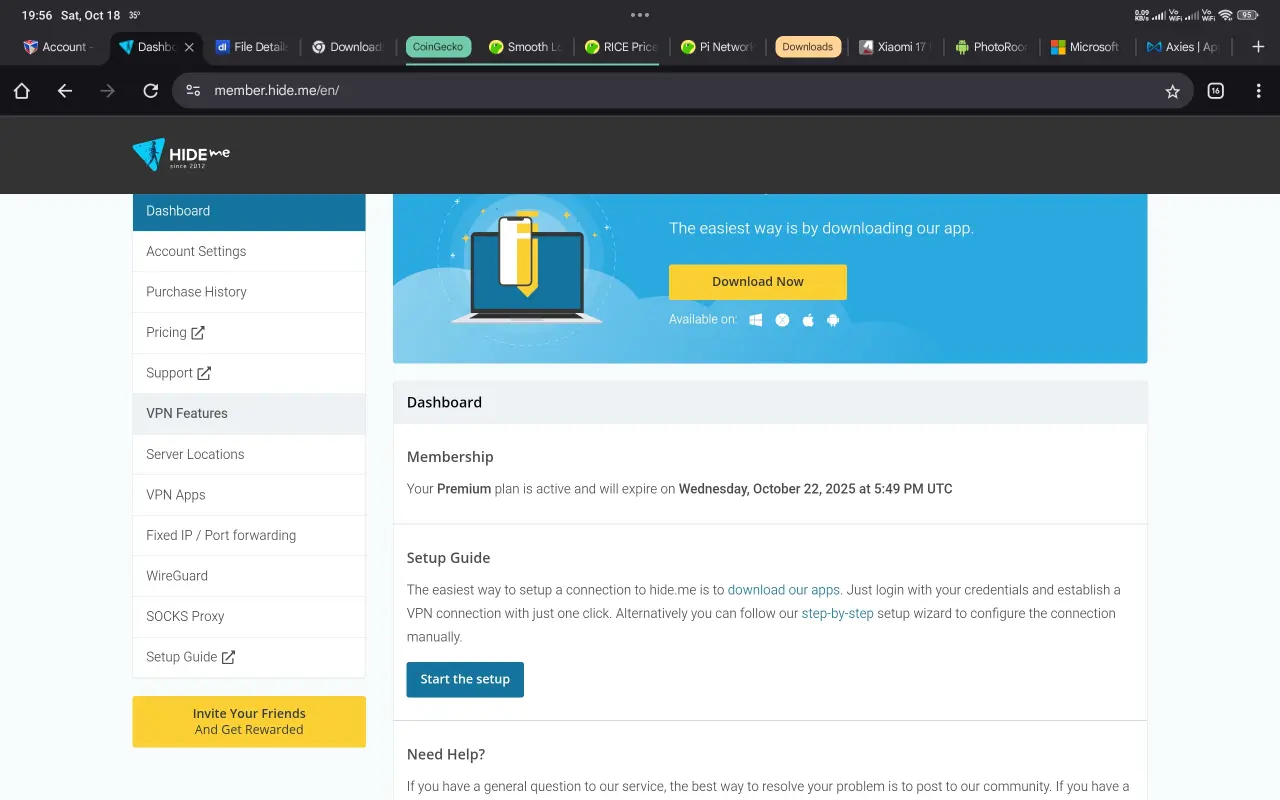Follow the 'download our apps' link
Viewport: 1280px width, 800px height.
[784, 590]
